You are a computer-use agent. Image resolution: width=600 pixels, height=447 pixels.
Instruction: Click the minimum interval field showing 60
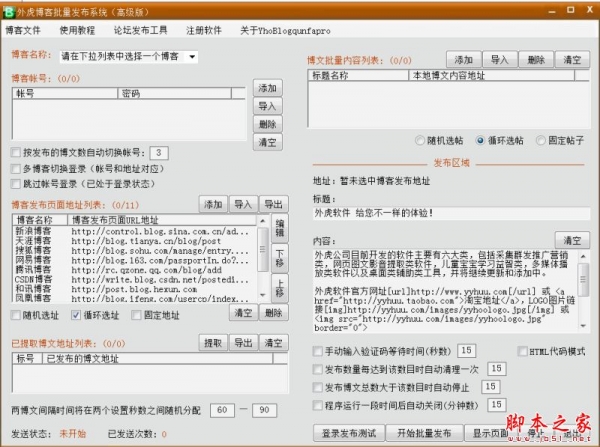tap(222, 410)
